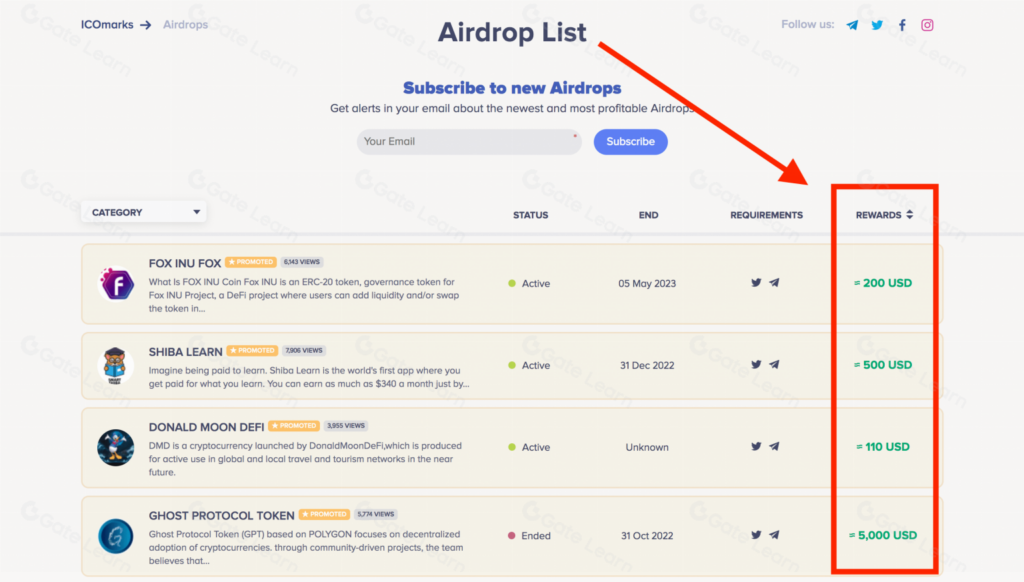Select the Ended status dot on GHOST PROTOCOL row
The height and width of the screenshot is (582, 1024).
point(510,535)
